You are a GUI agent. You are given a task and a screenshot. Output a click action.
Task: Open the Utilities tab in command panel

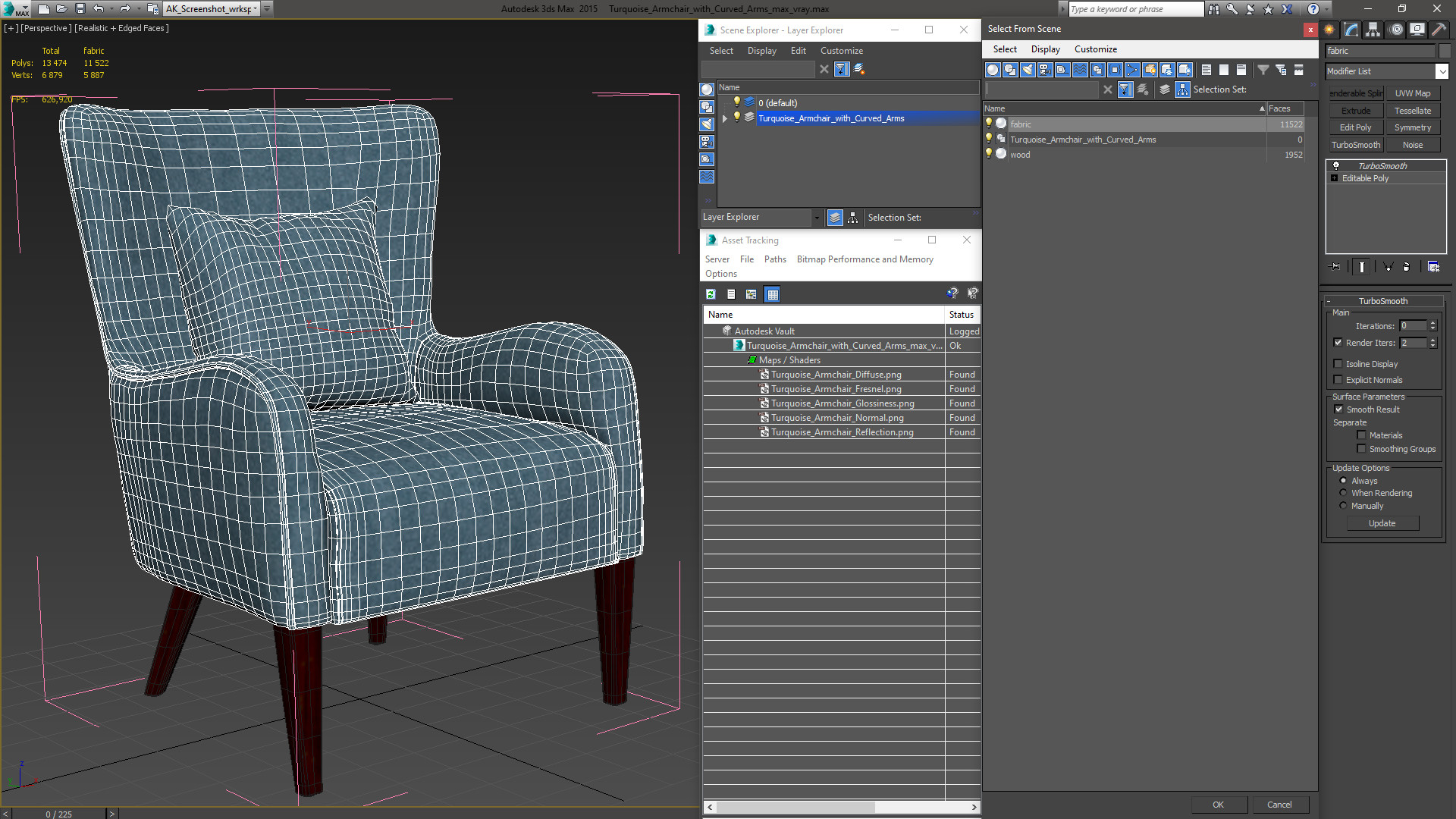(x=1439, y=30)
